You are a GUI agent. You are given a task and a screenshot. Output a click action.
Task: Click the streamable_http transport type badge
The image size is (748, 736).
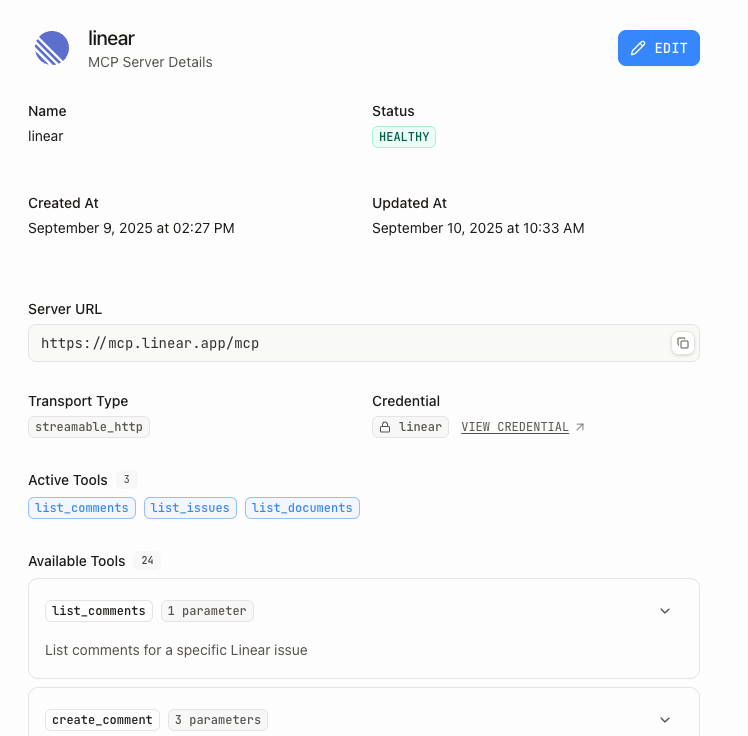tap(89, 427)
